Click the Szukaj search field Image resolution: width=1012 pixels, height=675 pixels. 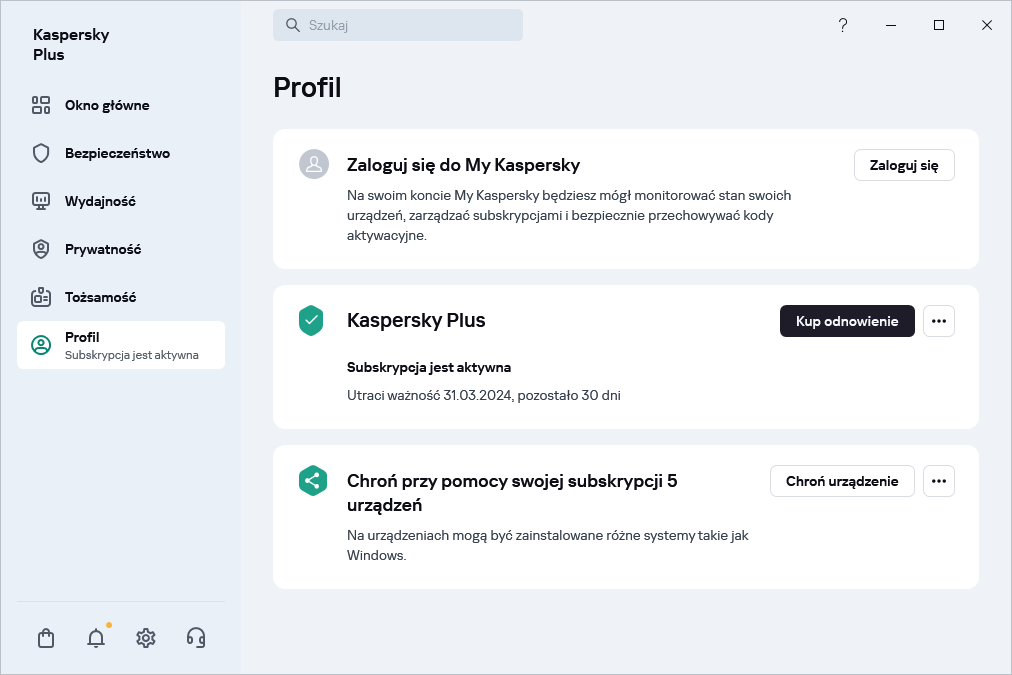coord(398,26)
